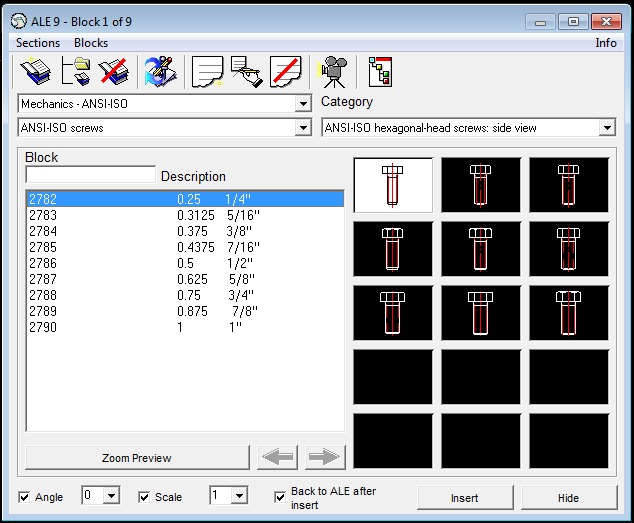Click the Hide button

click(x=569, y=498)
